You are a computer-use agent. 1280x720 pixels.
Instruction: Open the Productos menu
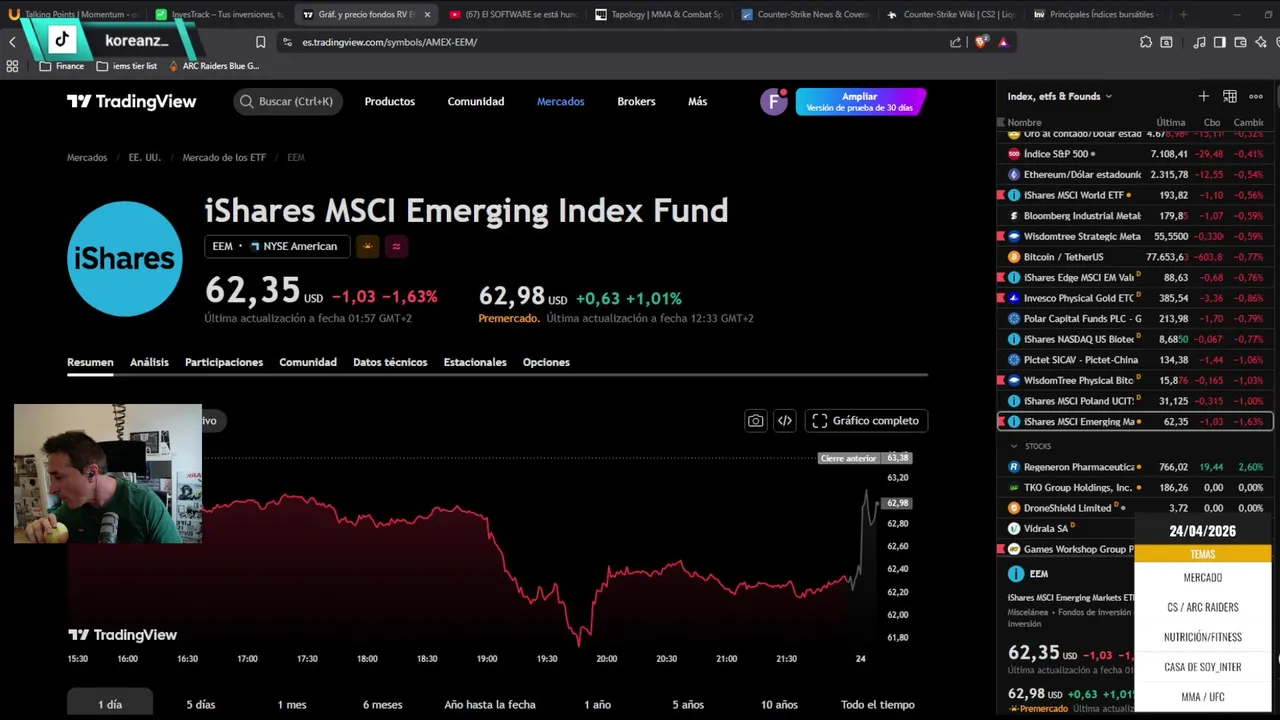coord(389,101)
